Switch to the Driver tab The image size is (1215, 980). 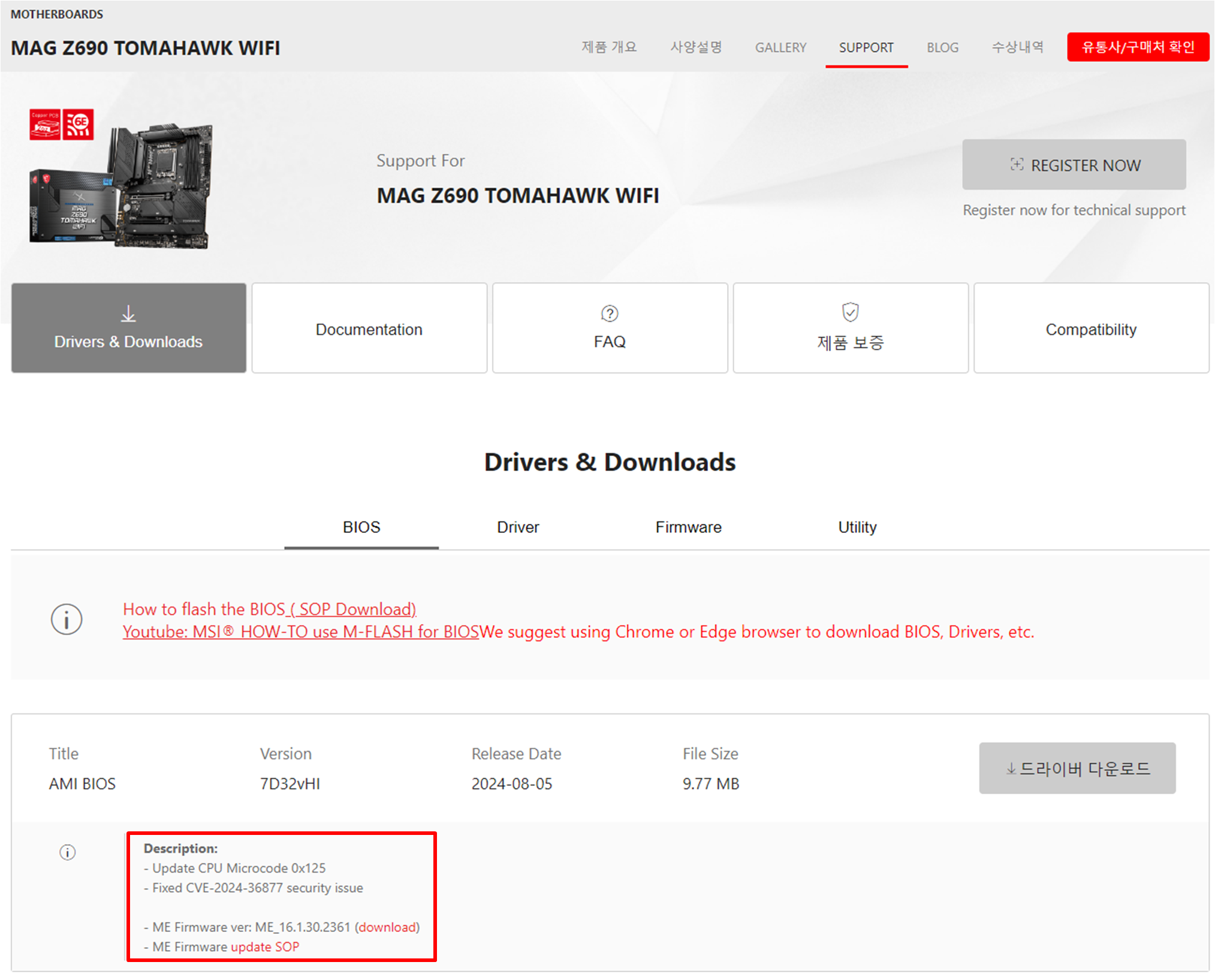[518, 527]
